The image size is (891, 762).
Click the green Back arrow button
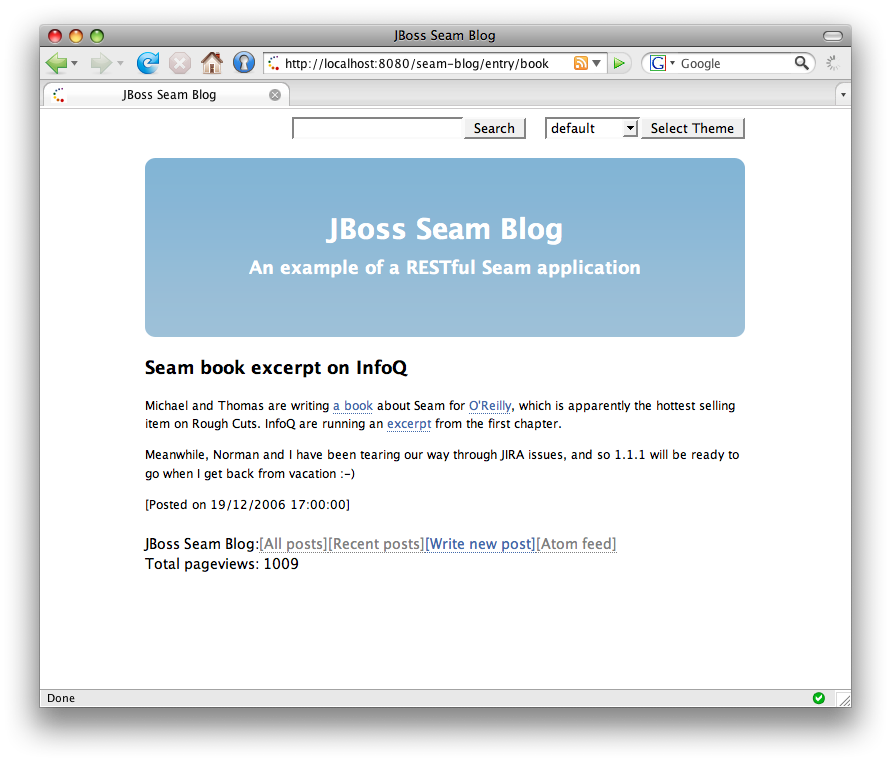pos(56,64)
